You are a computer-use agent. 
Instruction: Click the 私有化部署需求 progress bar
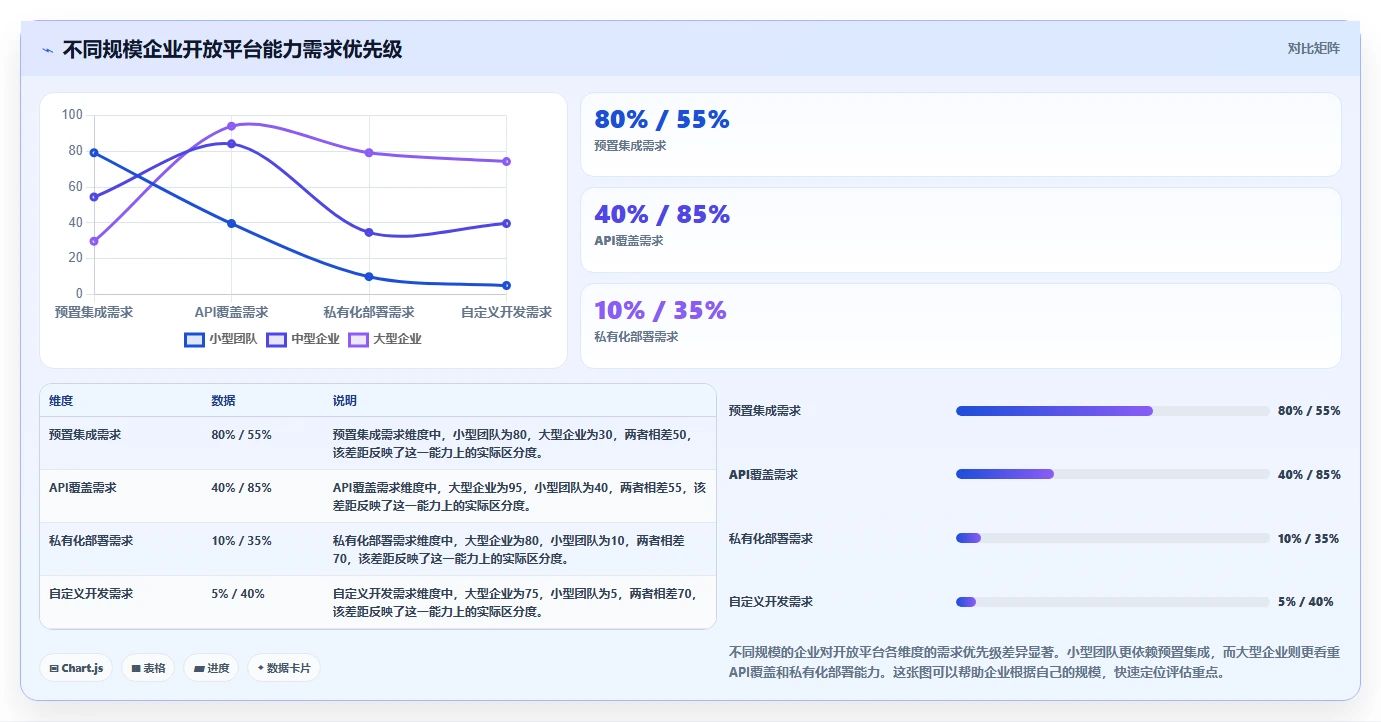[x=1112, y=538]
